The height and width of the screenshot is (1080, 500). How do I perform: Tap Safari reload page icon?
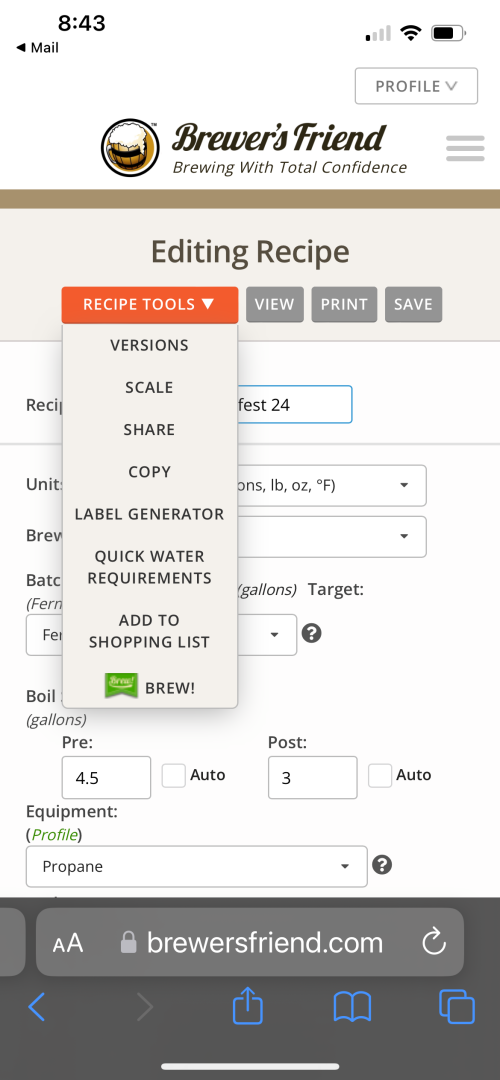point(434,942)
